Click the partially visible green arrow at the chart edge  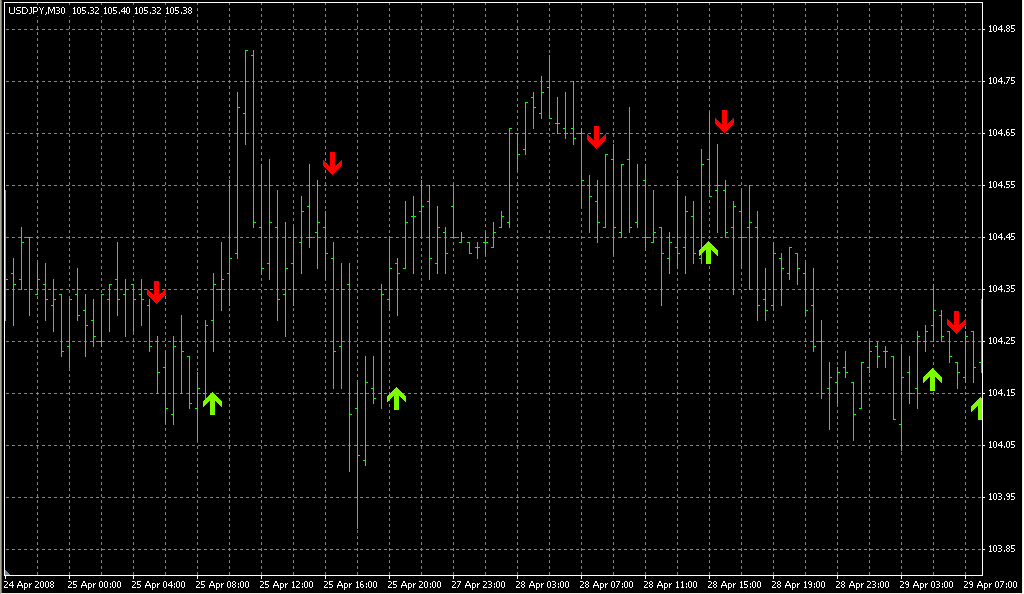click(977, 409)
